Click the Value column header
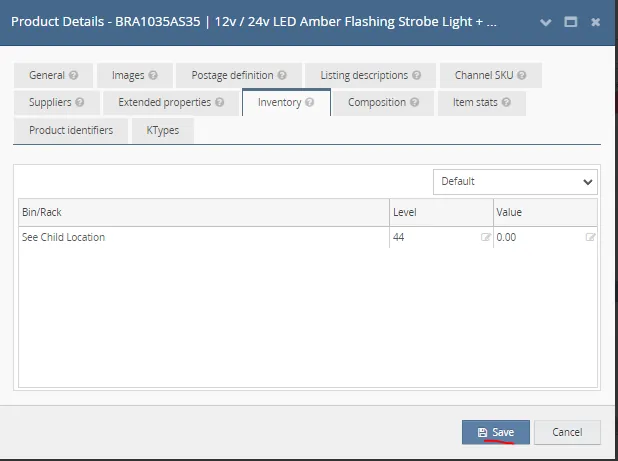This screenshot has height=461, width=618. [x=545, y=212]
